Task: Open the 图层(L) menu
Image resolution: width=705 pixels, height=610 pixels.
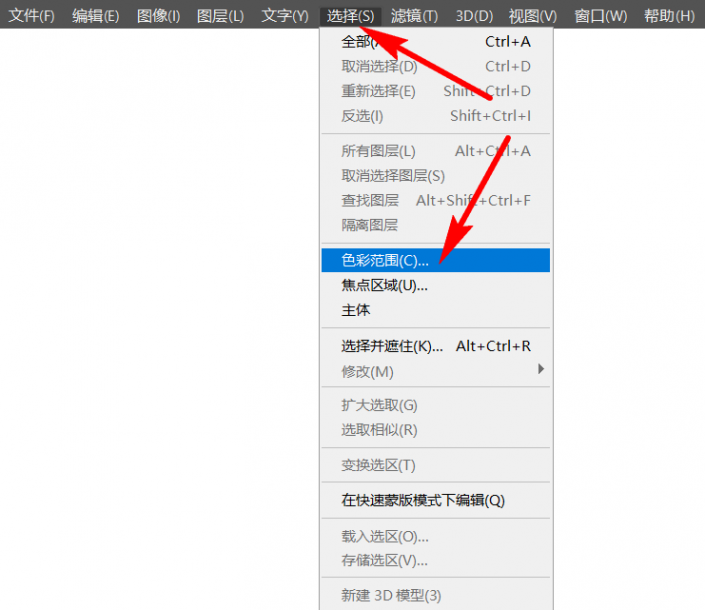Action: [x=220, y=16]
